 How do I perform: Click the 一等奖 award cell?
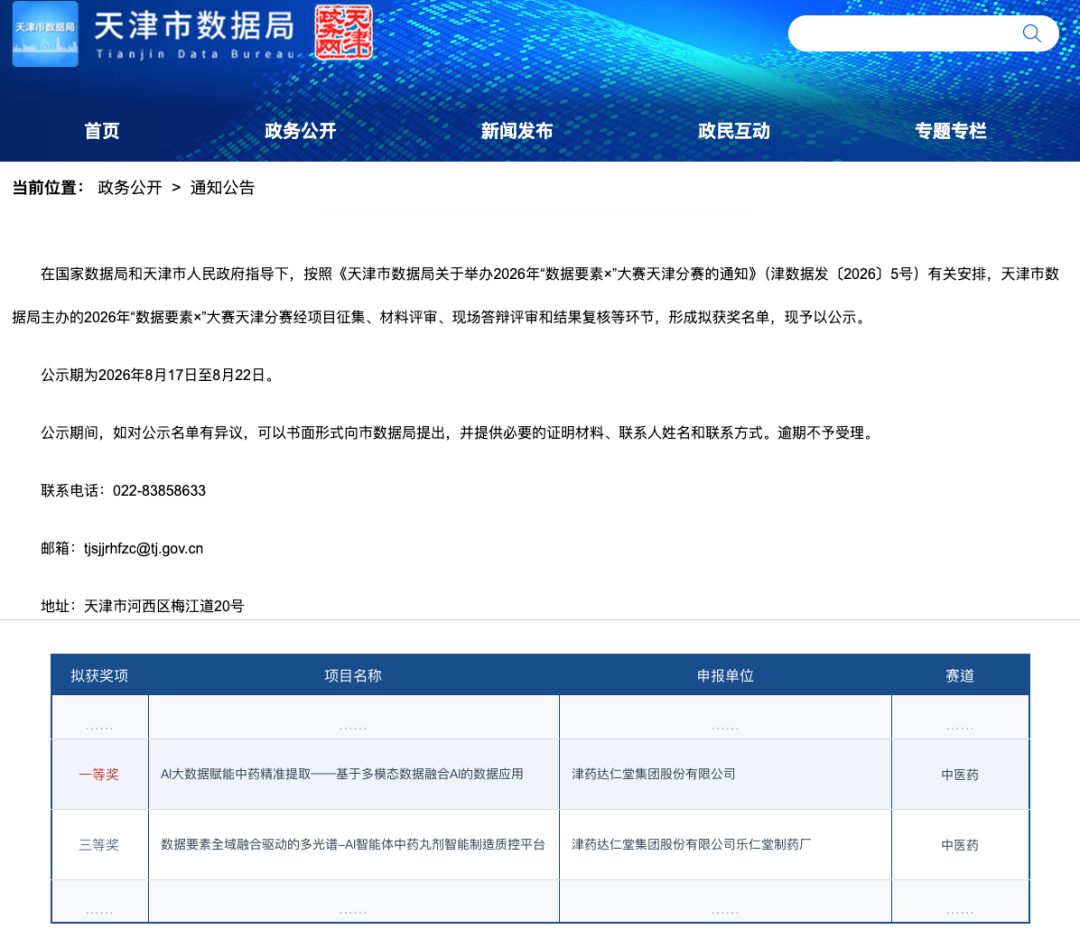(99, 774)
